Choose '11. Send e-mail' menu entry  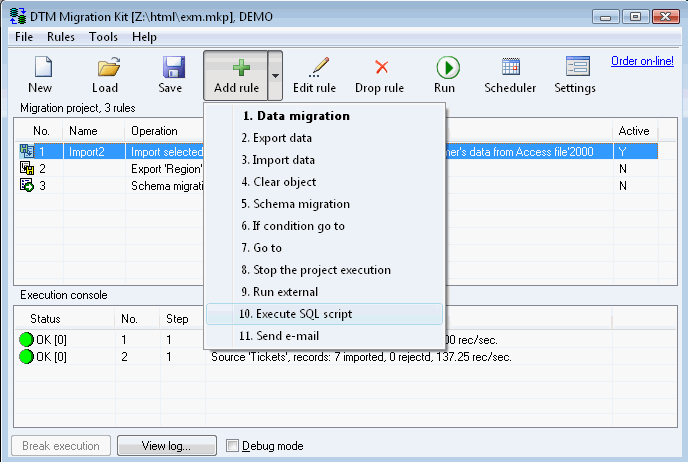pyautogui.click(x=324, y=336)
